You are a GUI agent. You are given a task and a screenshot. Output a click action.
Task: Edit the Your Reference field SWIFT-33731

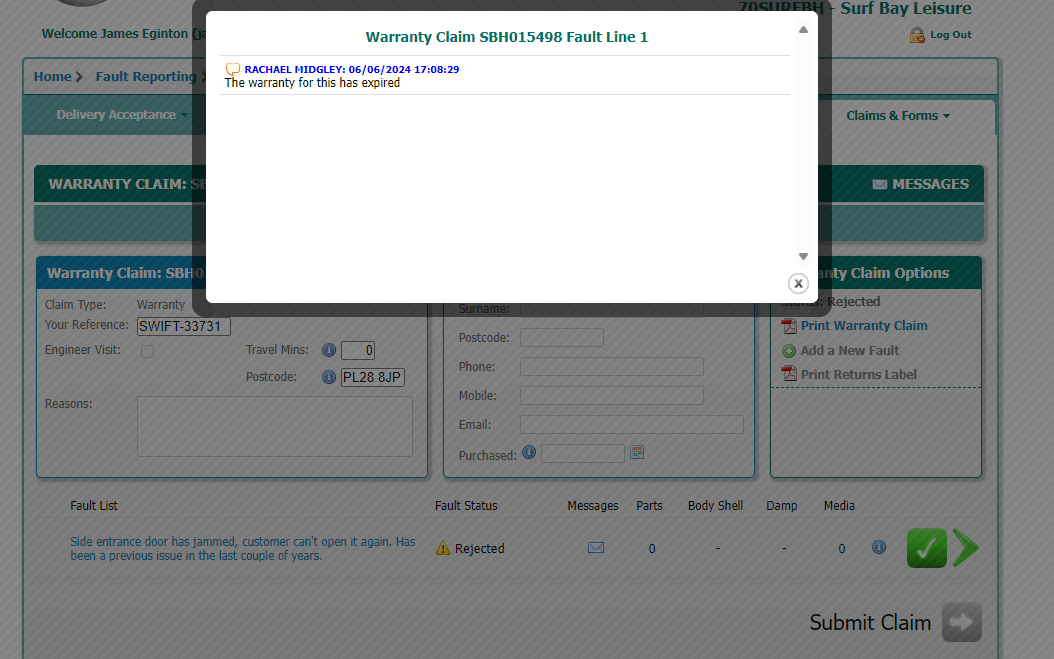point(184,326)
